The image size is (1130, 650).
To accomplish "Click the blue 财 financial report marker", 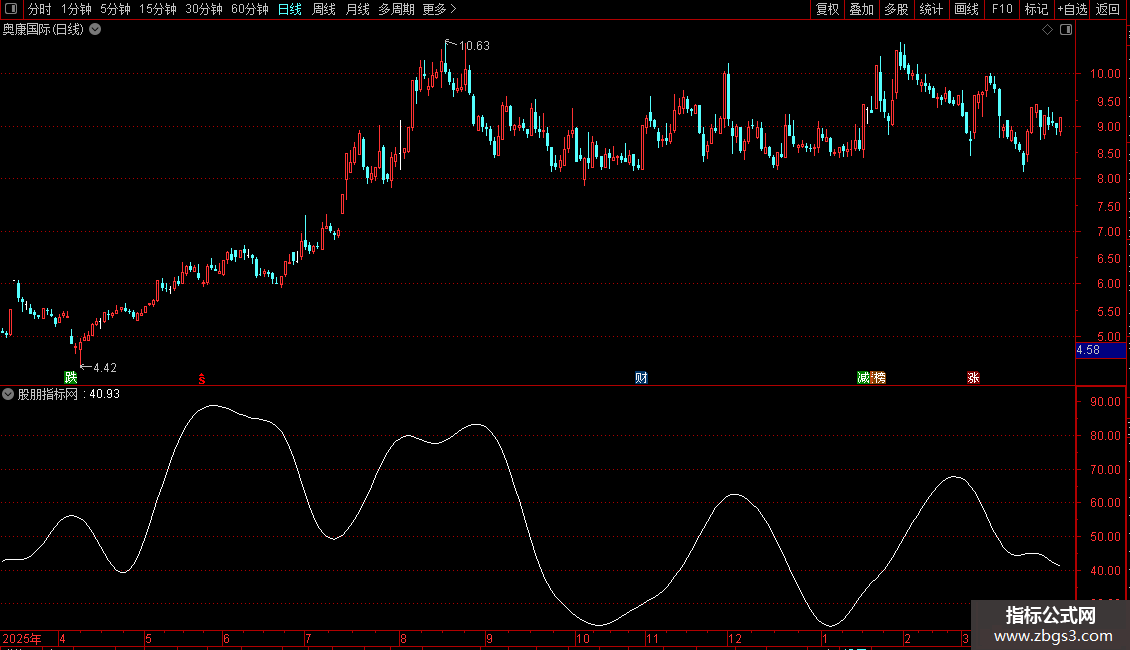I will 641,378.
